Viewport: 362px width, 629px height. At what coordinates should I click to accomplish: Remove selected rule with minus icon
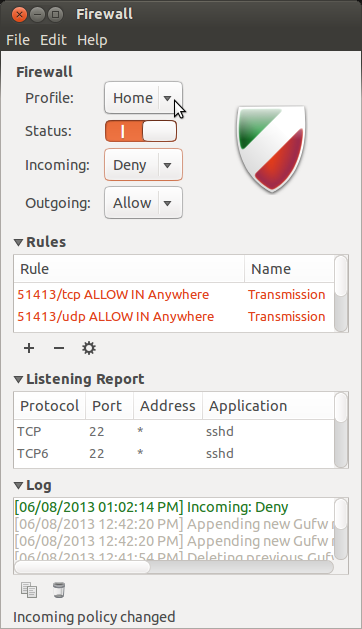tap(59, 348)
